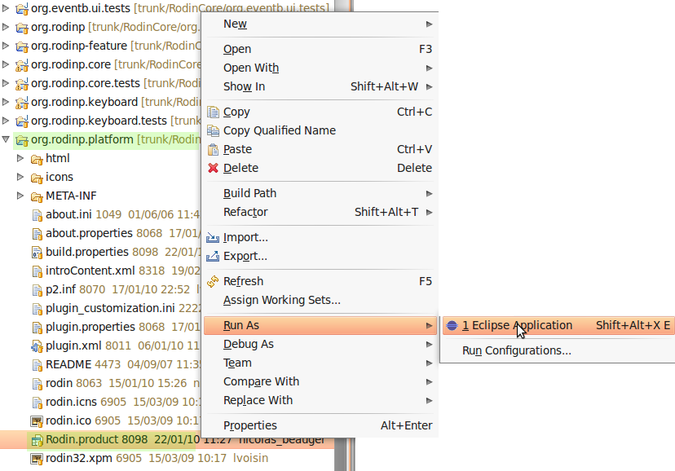Click the org.rodinp.platform project icon
The image size is (675, 471).
[x=22, y=140]
